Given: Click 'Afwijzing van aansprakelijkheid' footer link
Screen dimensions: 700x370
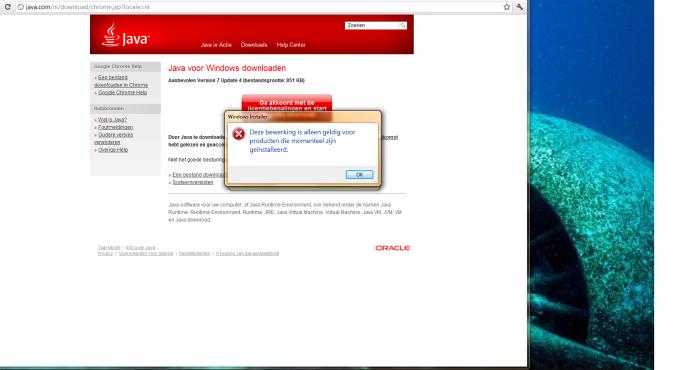Looking at the screenshot, I should pos(247,254).
